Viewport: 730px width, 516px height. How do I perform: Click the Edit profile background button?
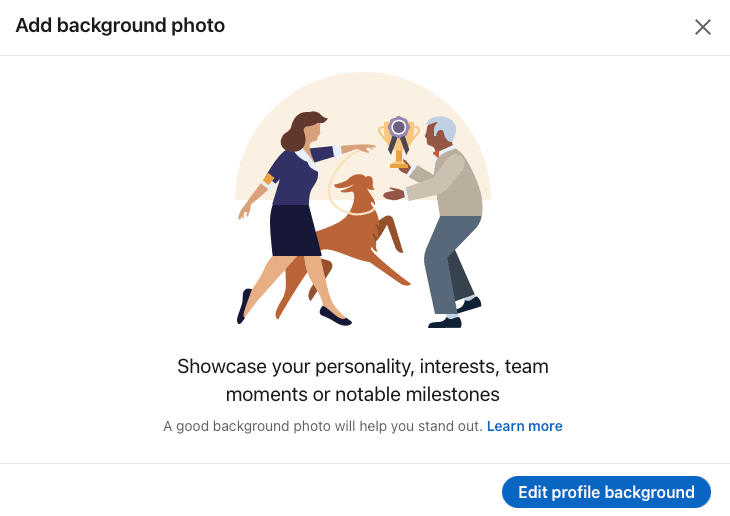pos(606,492)
